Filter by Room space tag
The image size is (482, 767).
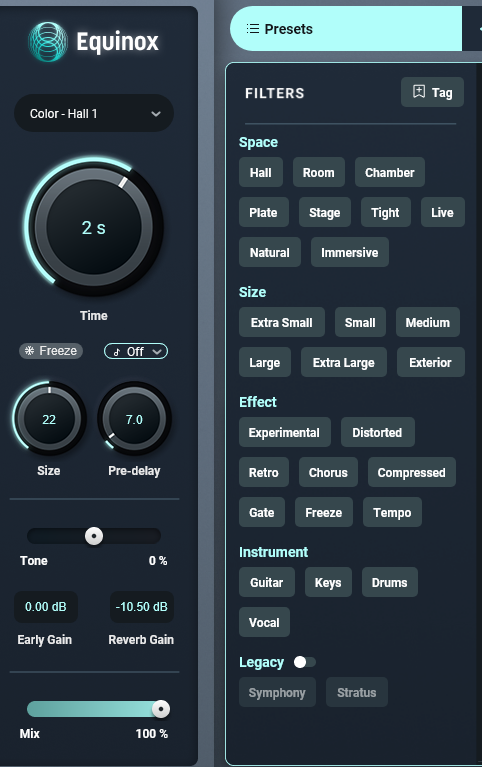(x=319, y=172)
